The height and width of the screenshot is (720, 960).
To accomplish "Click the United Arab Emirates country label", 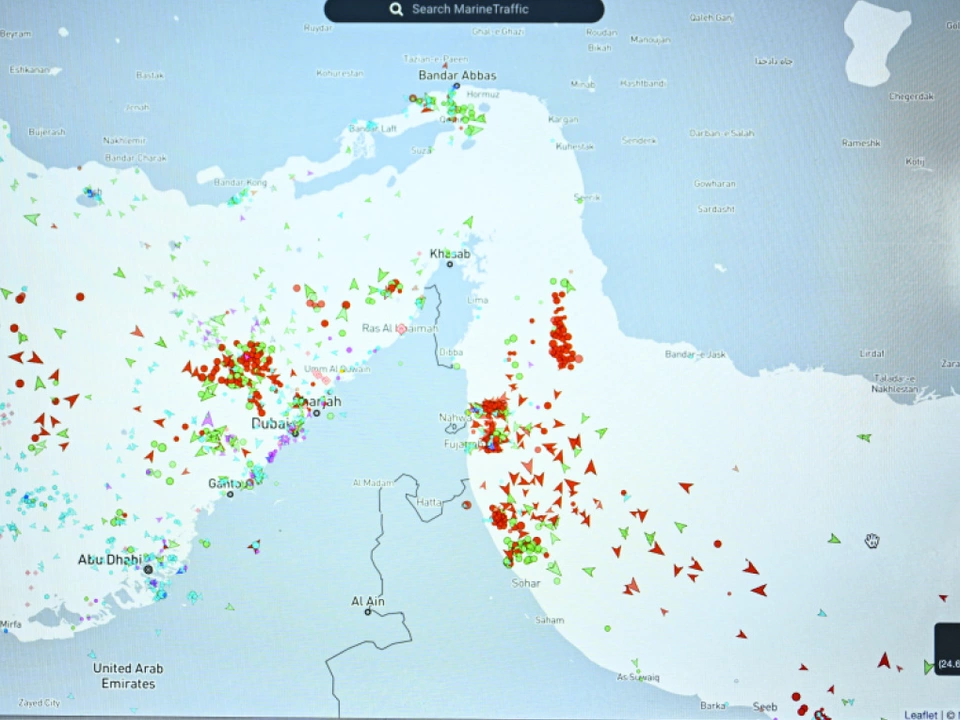I will tap(128, 676).
